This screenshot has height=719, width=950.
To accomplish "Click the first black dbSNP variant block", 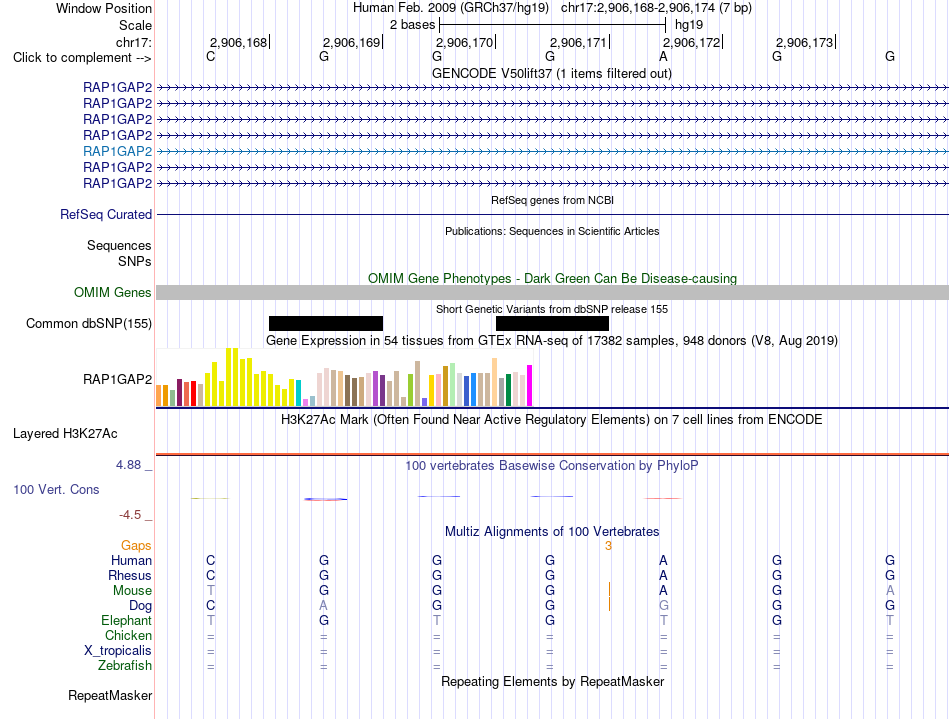I will [326, 323].
